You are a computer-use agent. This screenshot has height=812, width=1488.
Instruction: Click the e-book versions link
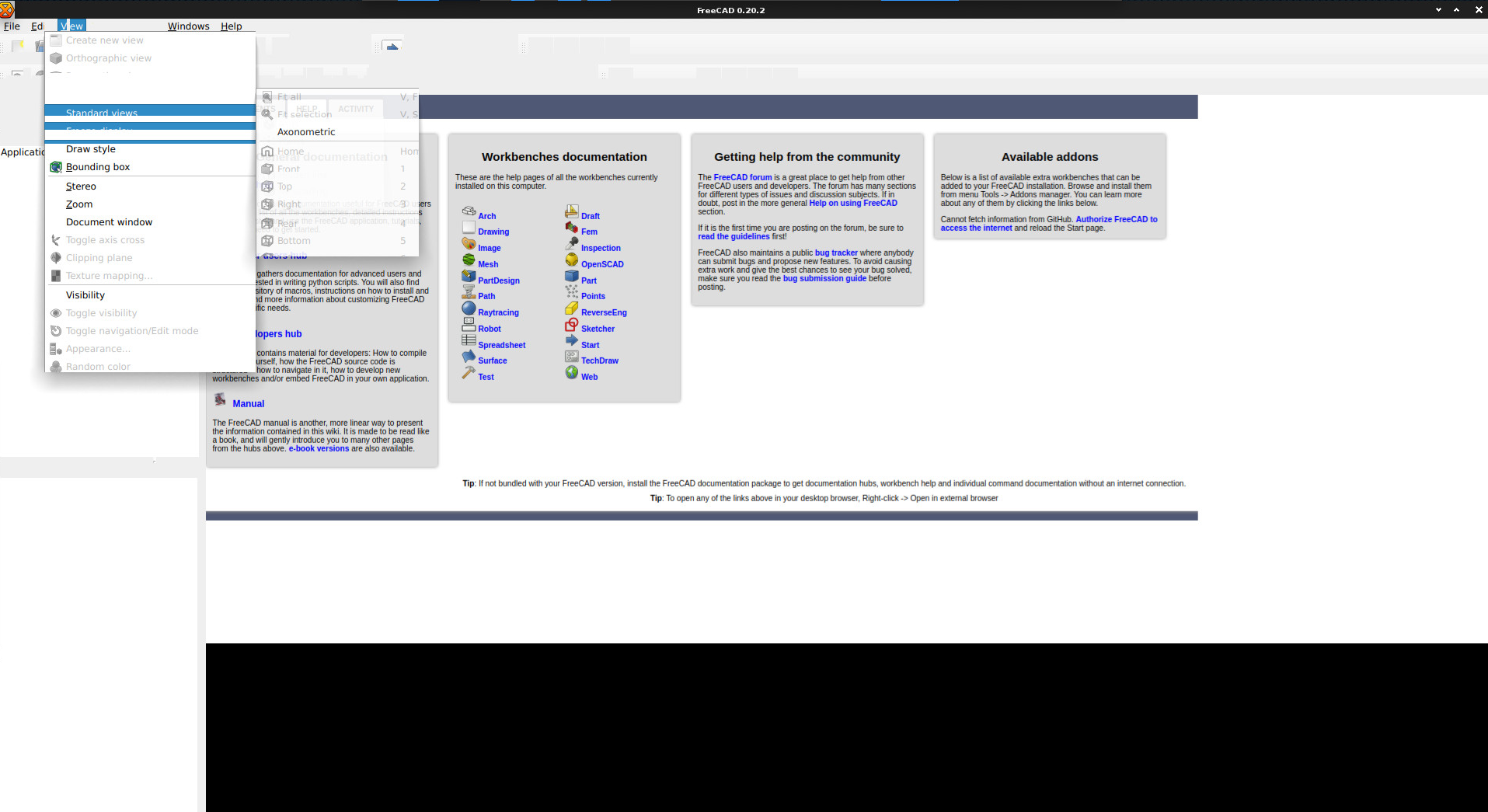319,448
